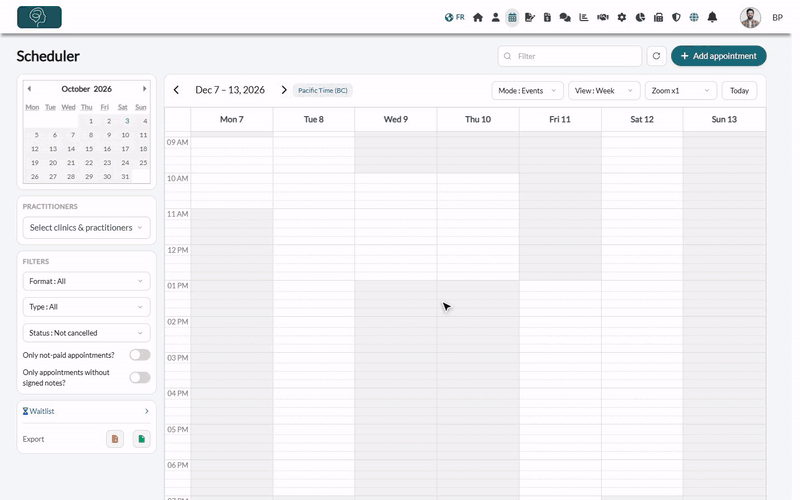Export with the orange document icon
This screenshot has height=500, width=800.
point(115,439)
